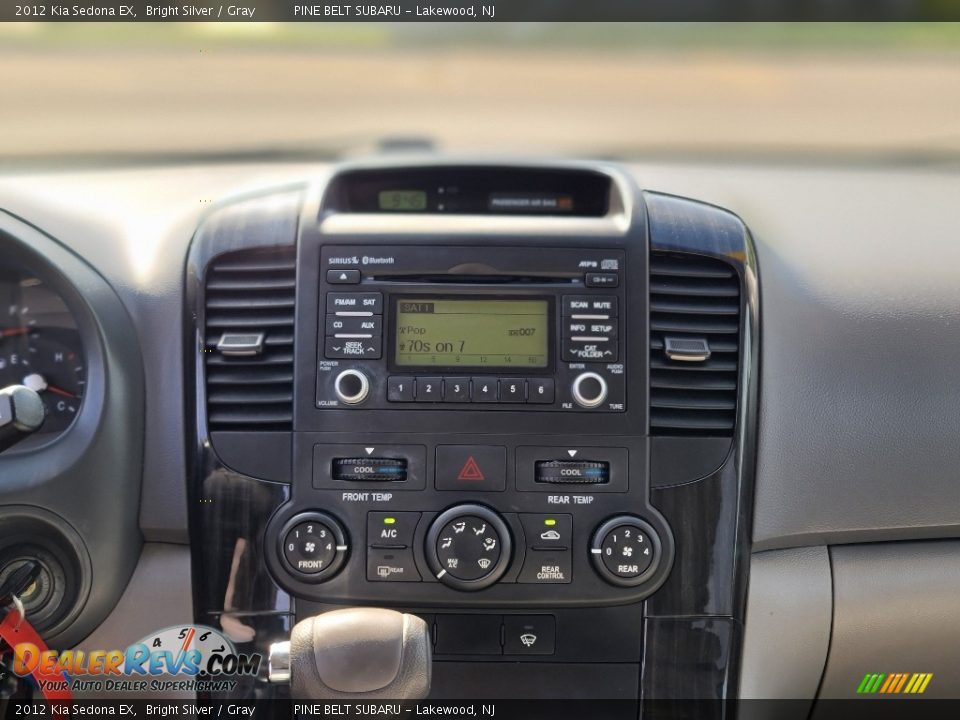Tap "70s on 7" channel name on display
Image resolution: width=960 pixels, height=720 pixels.
pos(436,347)
